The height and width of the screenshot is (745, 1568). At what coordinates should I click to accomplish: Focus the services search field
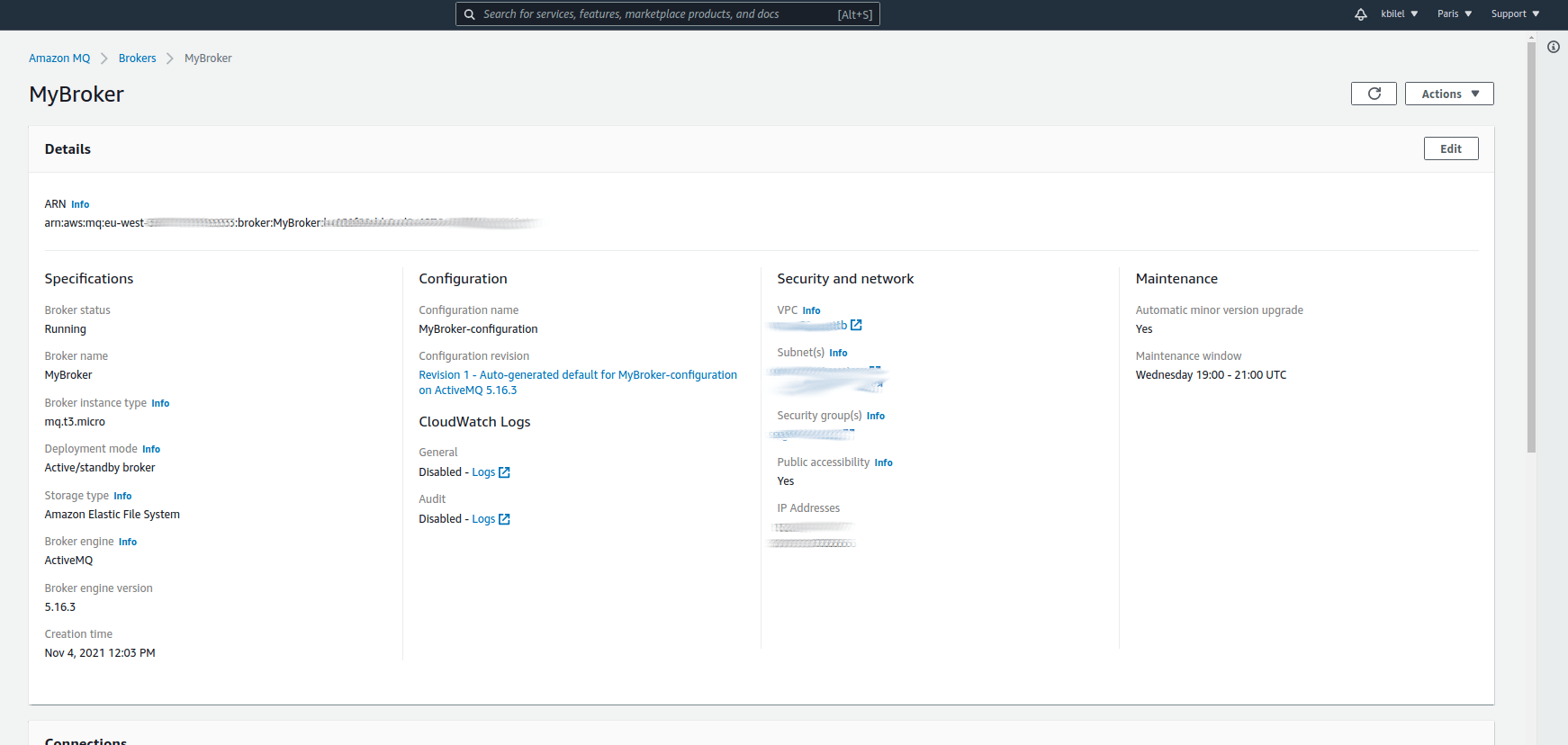(x=668, y=14)
